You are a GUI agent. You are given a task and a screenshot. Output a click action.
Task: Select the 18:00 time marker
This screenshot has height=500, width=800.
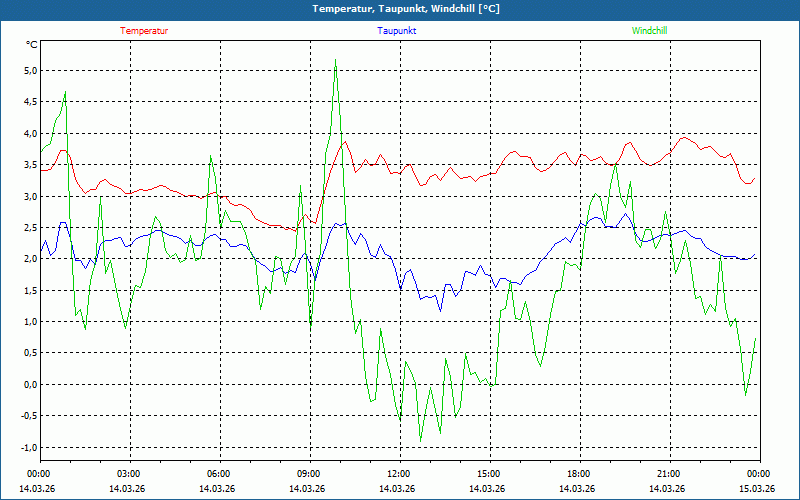pos(578,474)
